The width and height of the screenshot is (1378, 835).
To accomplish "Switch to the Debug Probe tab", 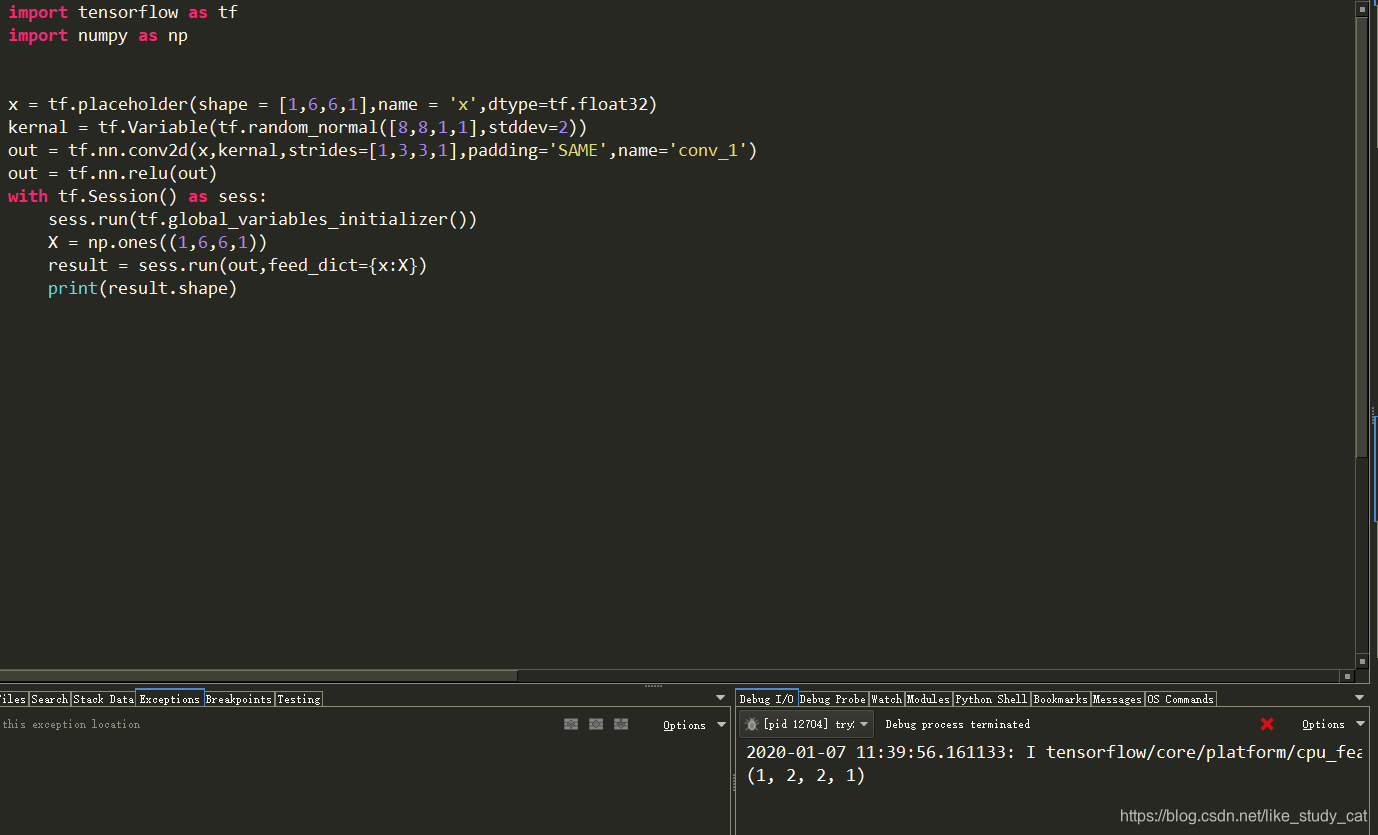I will point(833,699).
